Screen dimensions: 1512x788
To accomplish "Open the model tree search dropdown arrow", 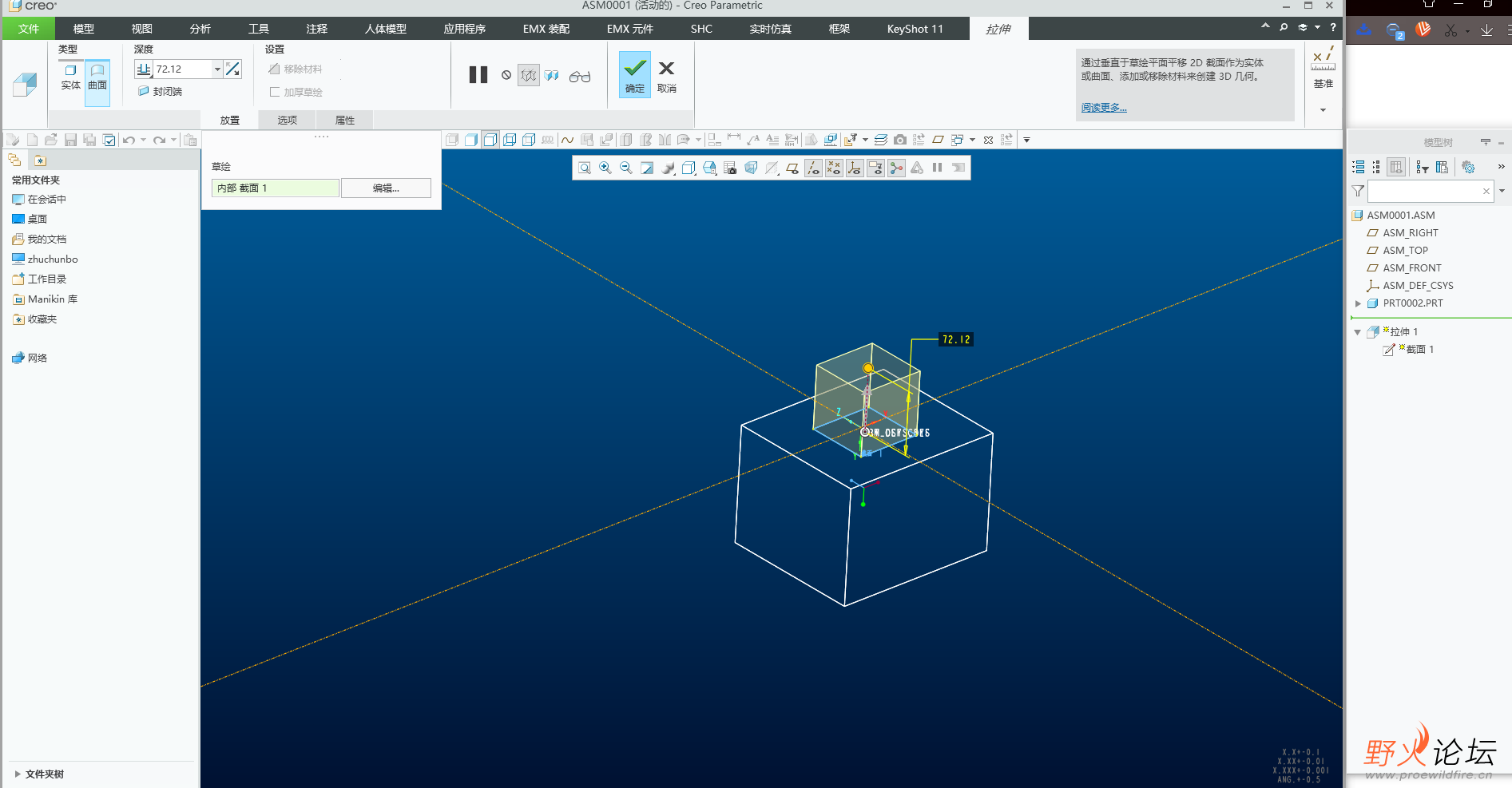I will (1502, 192).
